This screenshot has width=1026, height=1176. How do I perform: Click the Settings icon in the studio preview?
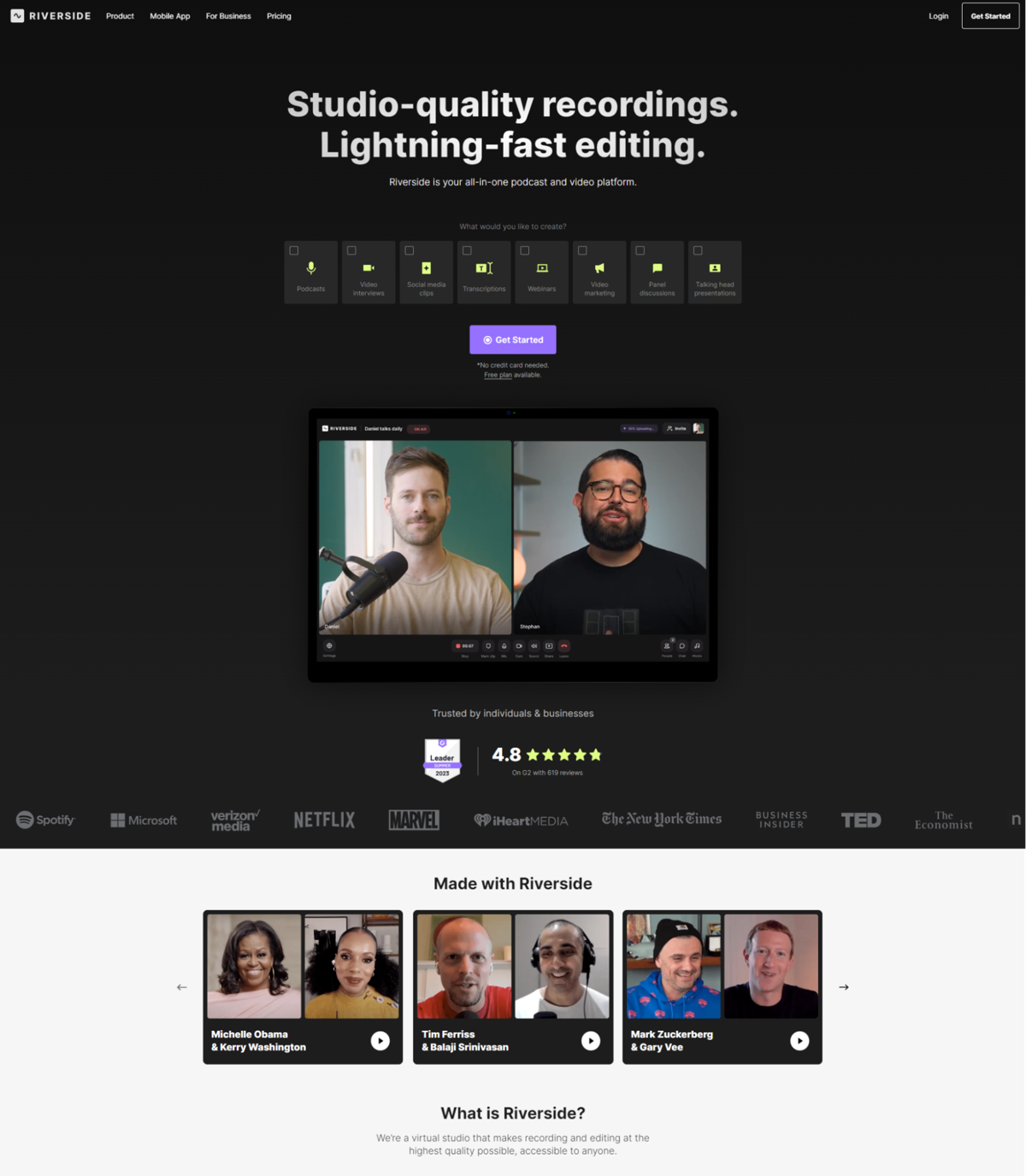pyautogui.click(x=329, y=646)
